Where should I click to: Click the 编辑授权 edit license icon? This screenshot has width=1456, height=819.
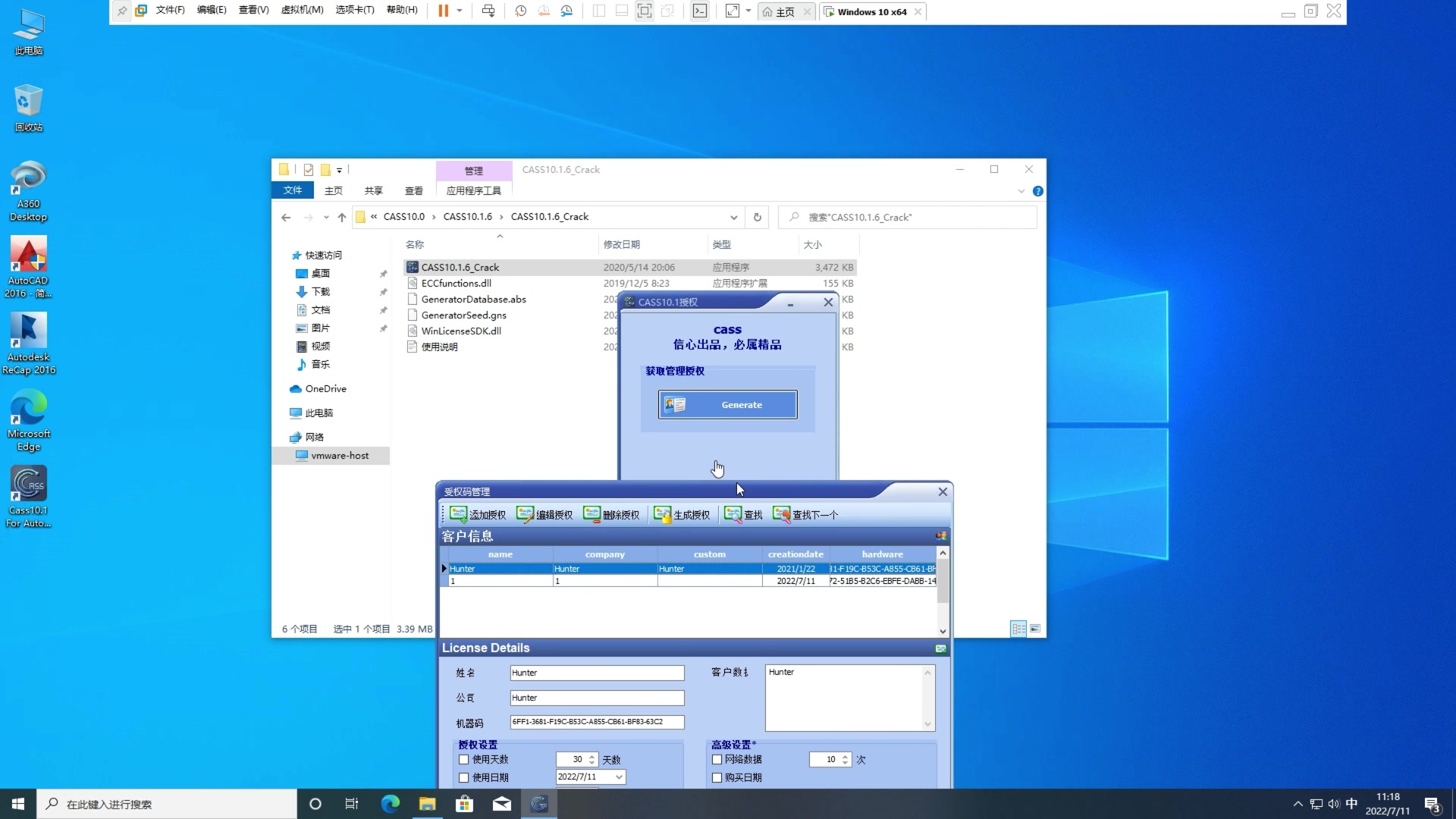[525, 514]
